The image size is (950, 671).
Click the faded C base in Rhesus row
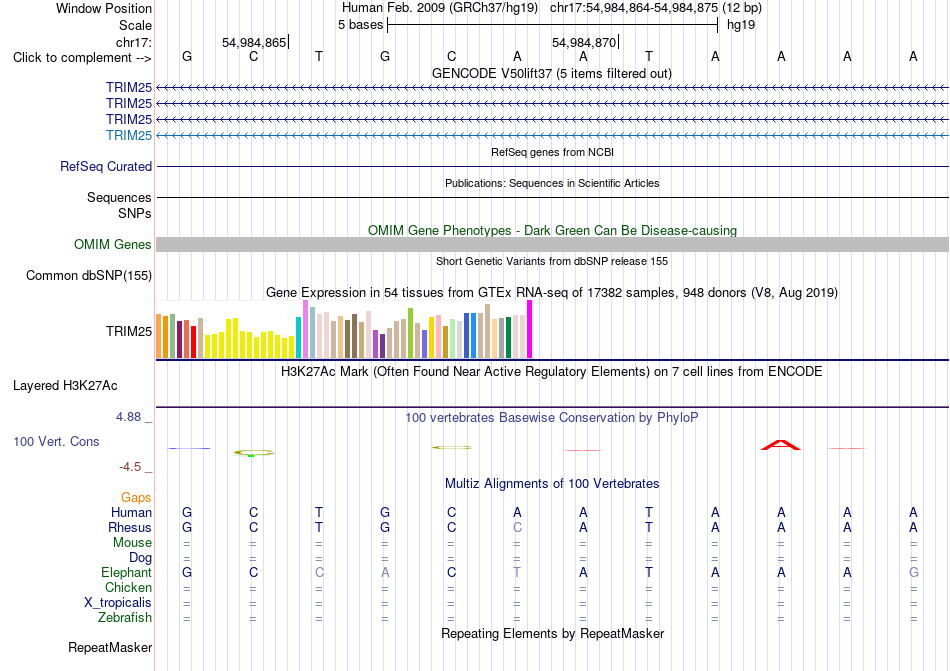pyautogui.click(x=517, y=528)
